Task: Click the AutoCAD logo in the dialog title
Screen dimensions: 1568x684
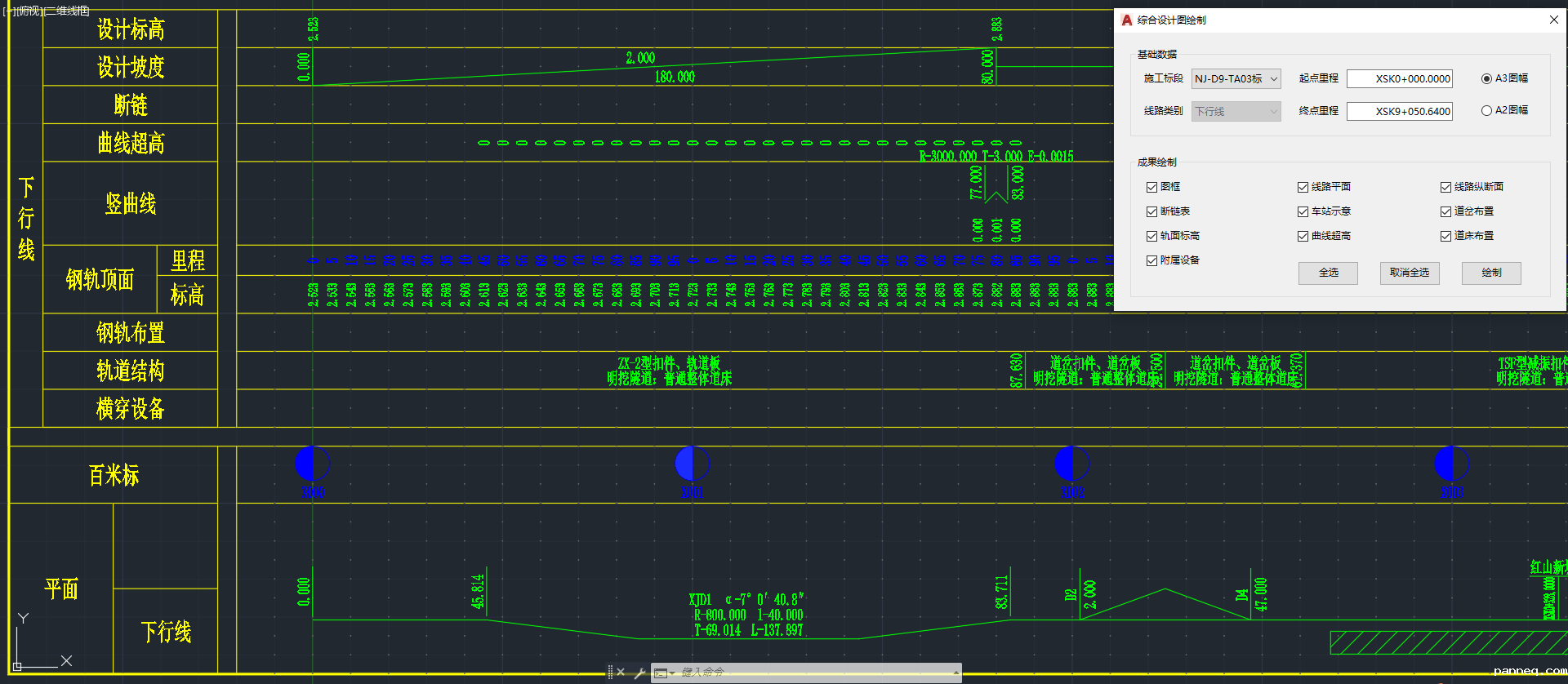Action: pos(1127,20)
